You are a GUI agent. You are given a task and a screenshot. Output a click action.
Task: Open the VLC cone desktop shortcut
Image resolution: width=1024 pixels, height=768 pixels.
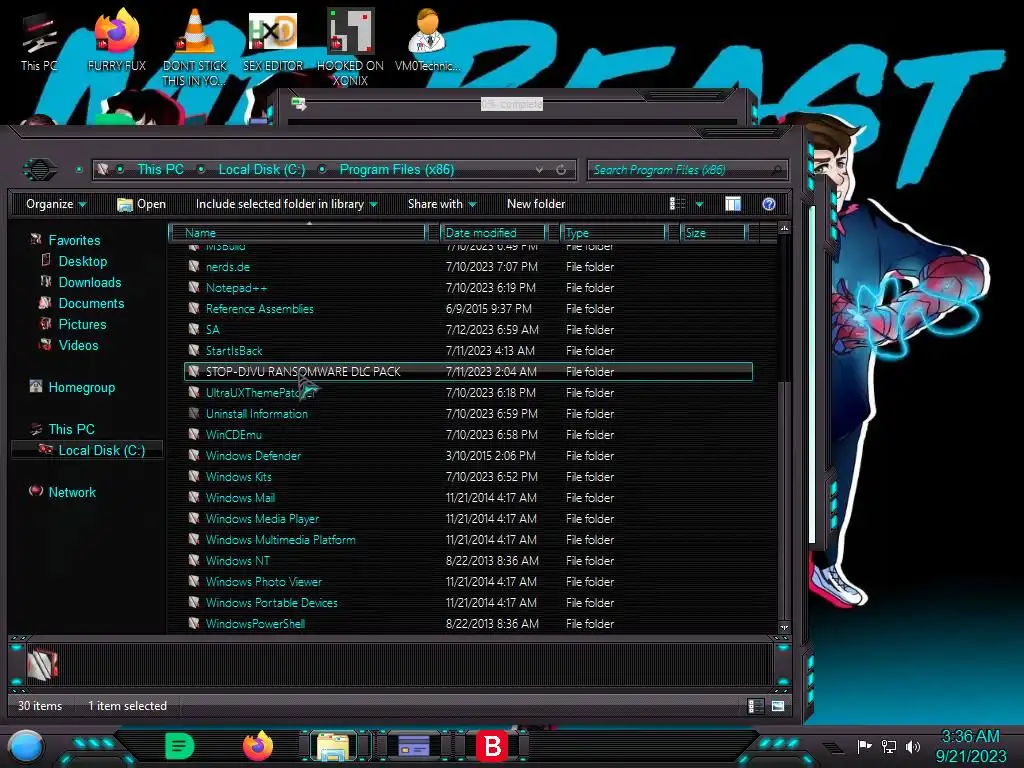tap(195, 47)
